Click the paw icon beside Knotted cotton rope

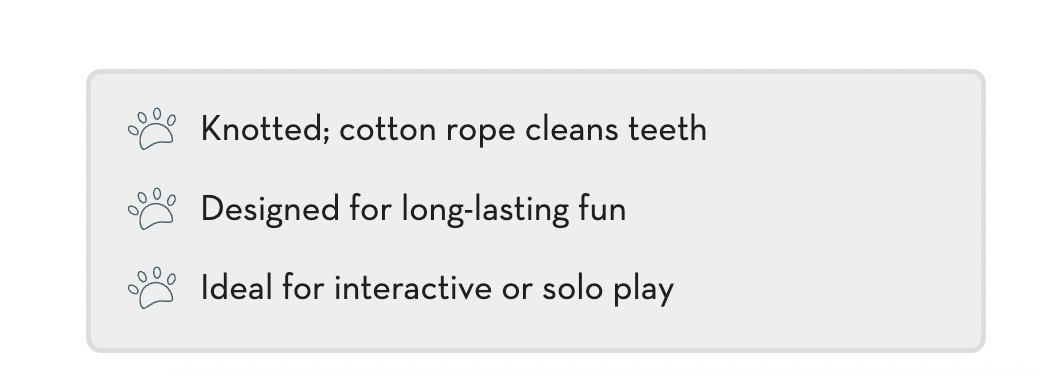click(152, 129)
